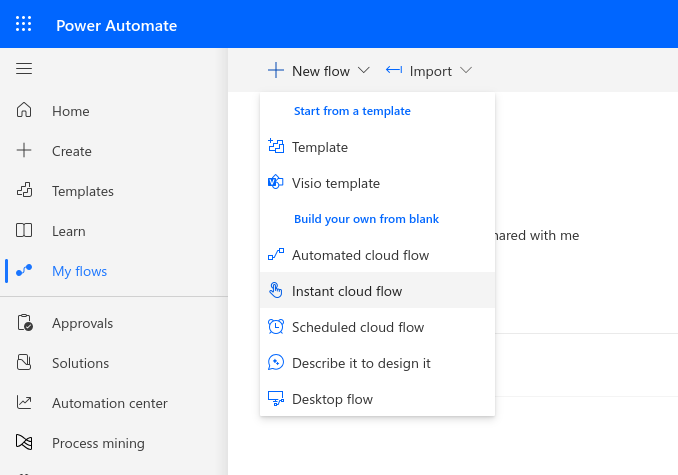
Task: Click the Describe it chat bubble icon
Action: tap(276, 363)
